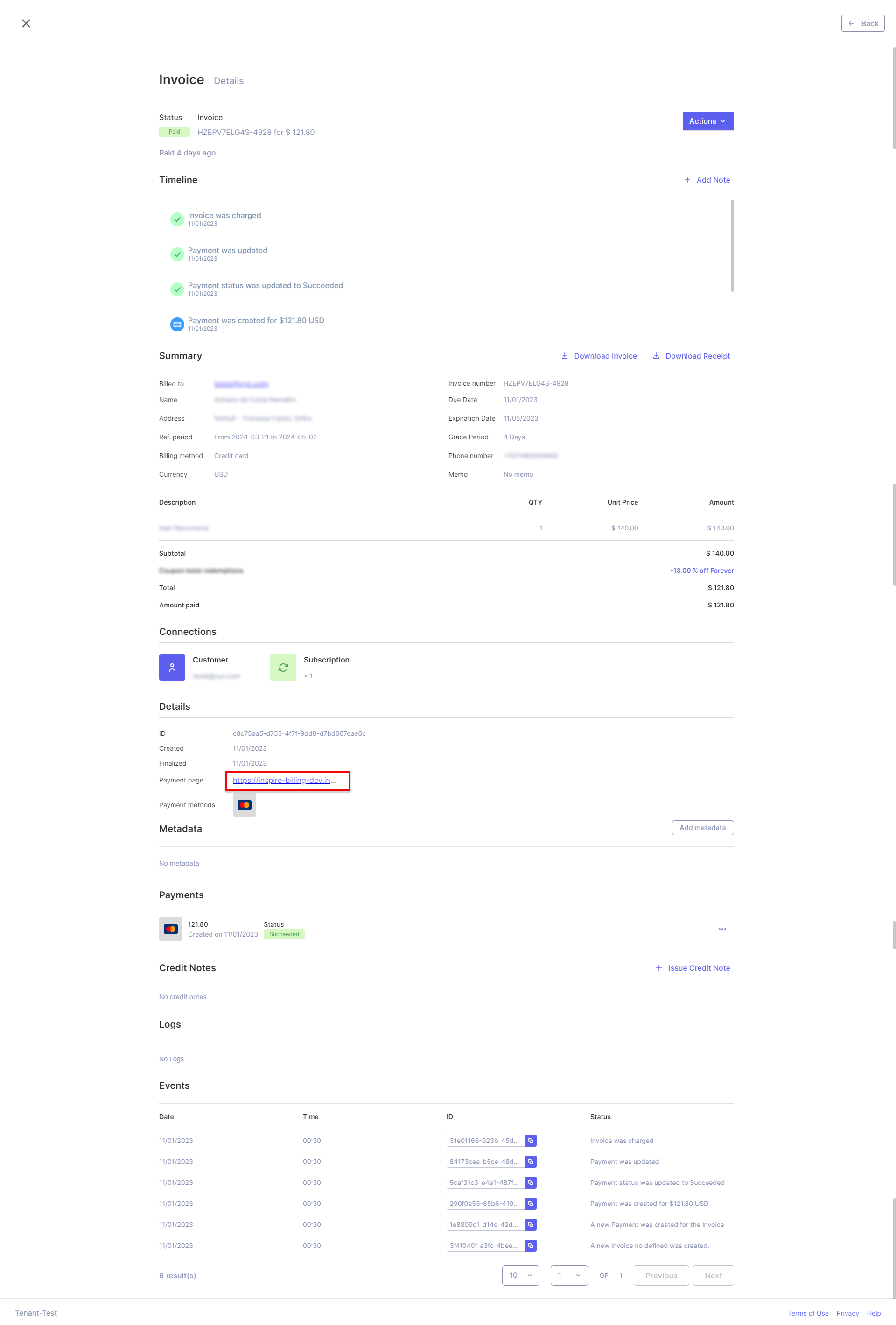Click 'A new Payment was created for the Invoice'
This screenshot has height=1325, width=896.
click(657, 1225)
